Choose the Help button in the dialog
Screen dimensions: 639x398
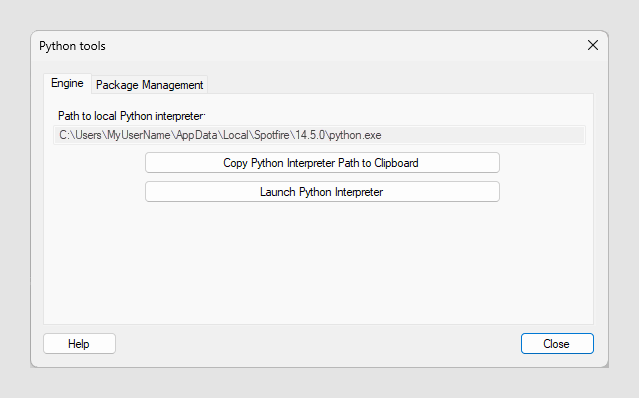[x=79, y=344]
